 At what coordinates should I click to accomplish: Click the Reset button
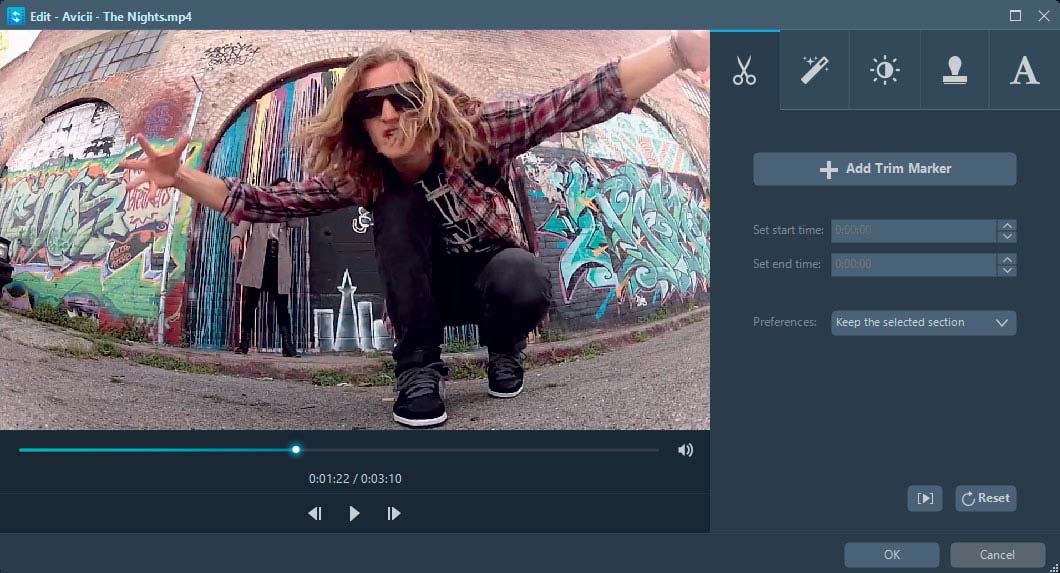point(986,499)
